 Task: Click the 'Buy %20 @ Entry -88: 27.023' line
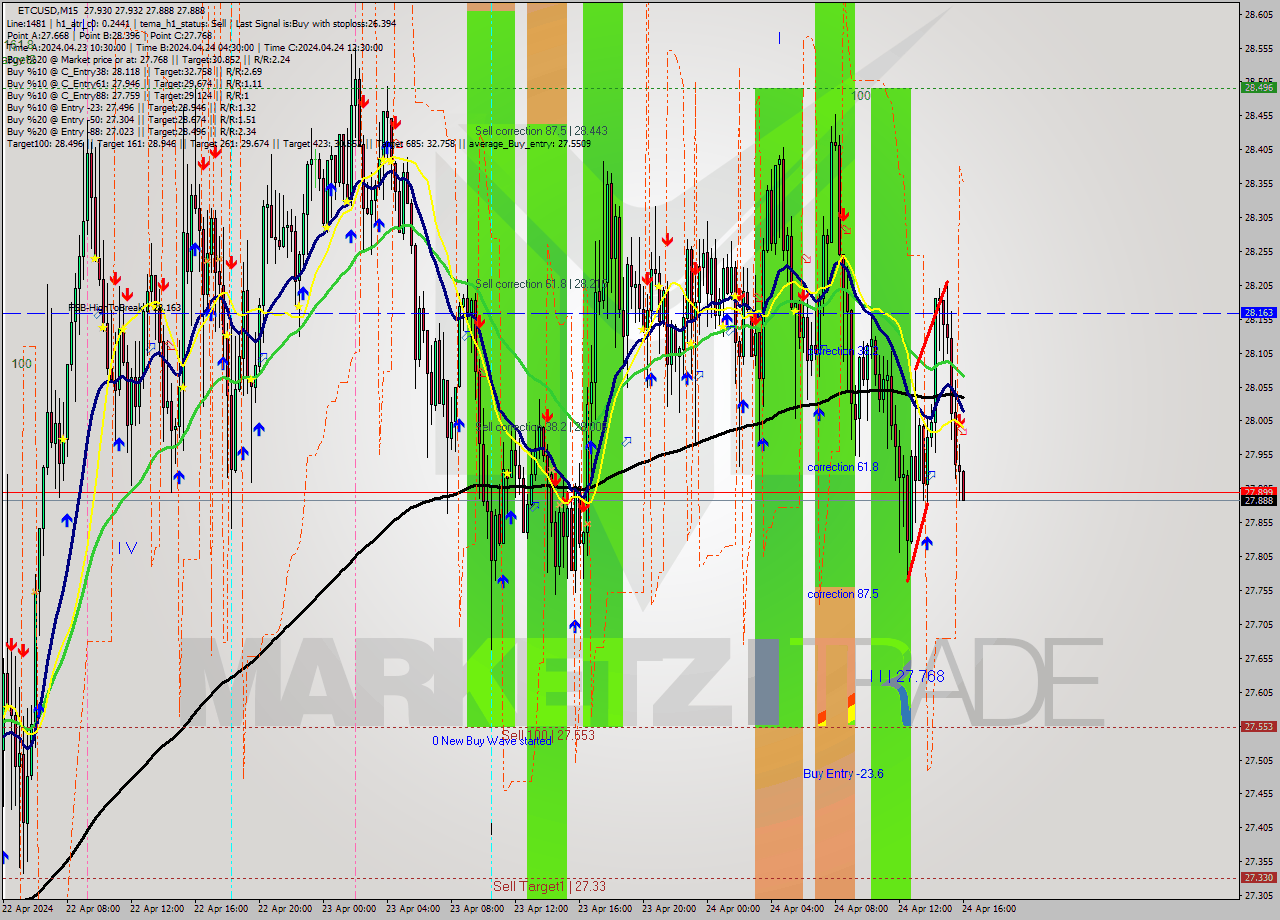131,131
